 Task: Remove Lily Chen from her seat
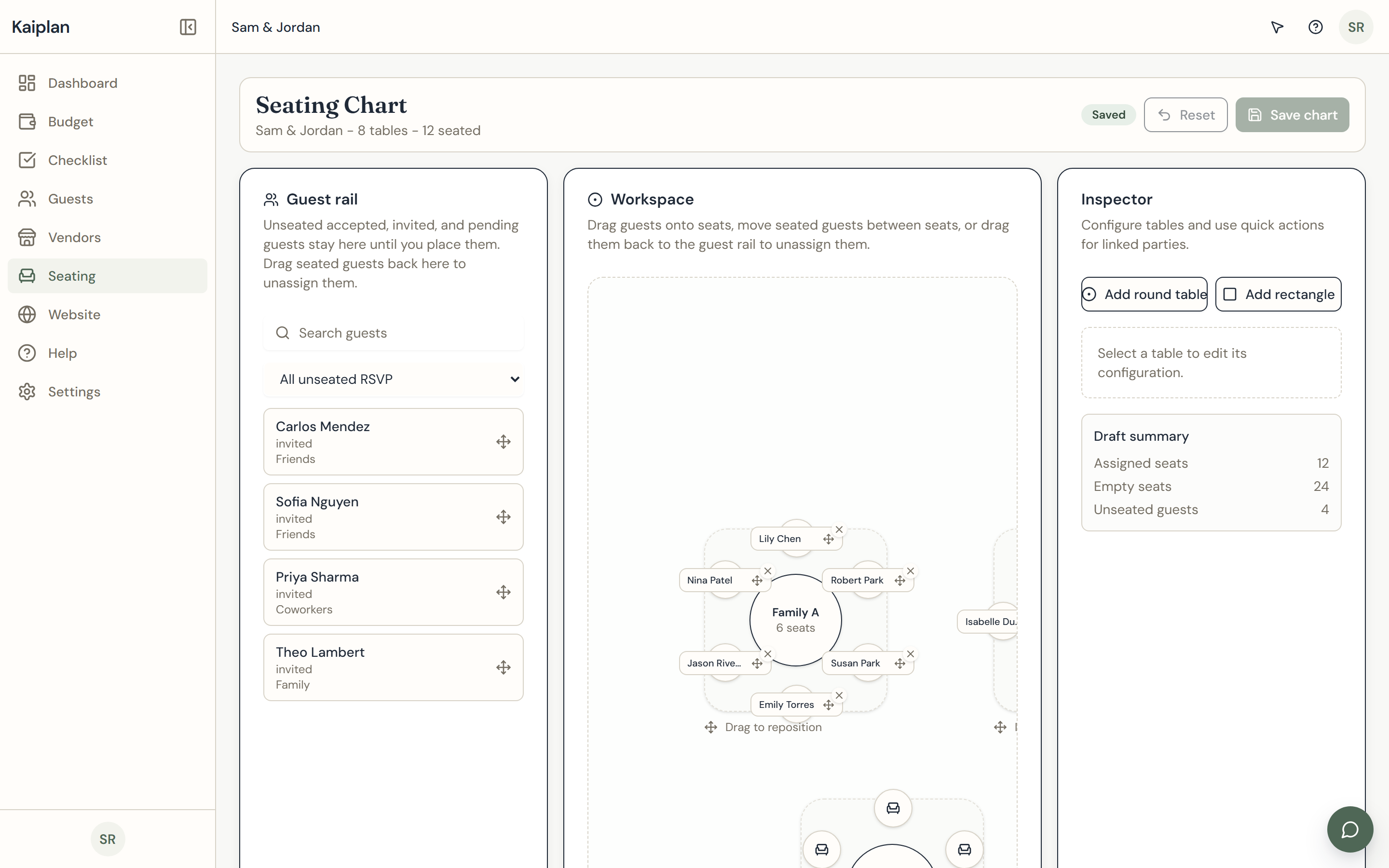tap(839, 529)
